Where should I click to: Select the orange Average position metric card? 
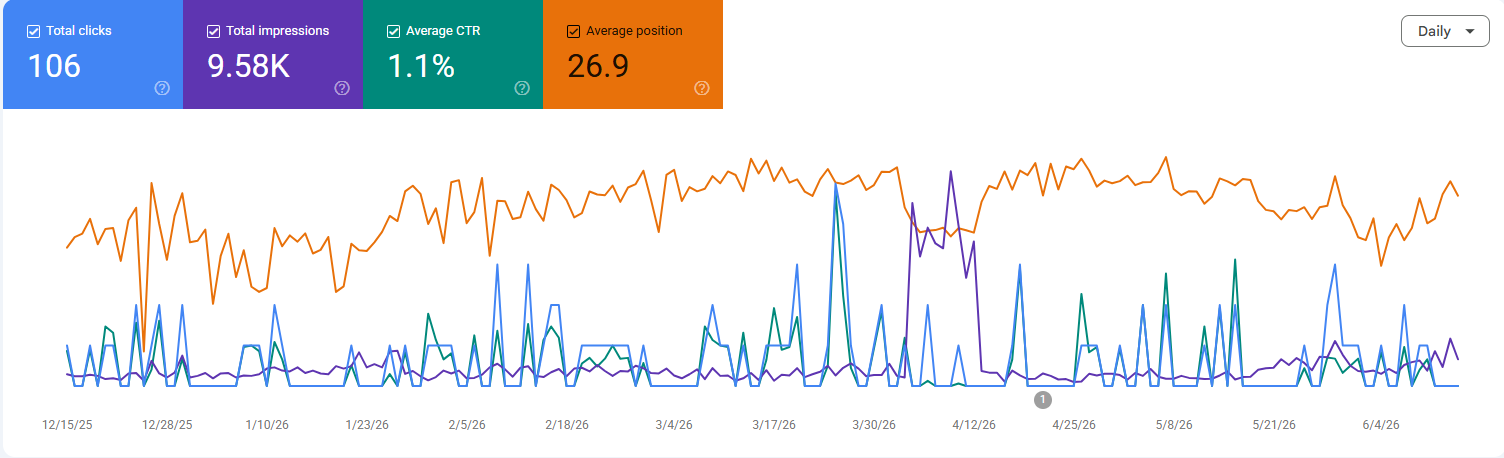coord(633,54)
